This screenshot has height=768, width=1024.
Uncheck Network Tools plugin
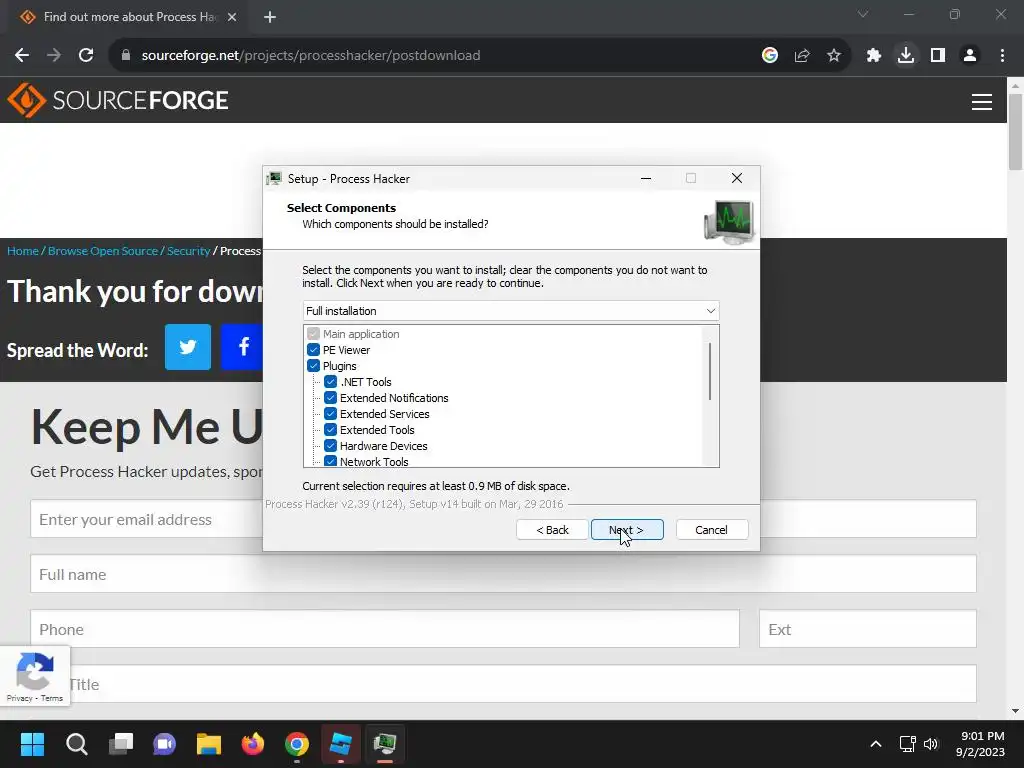pos(330,461)
